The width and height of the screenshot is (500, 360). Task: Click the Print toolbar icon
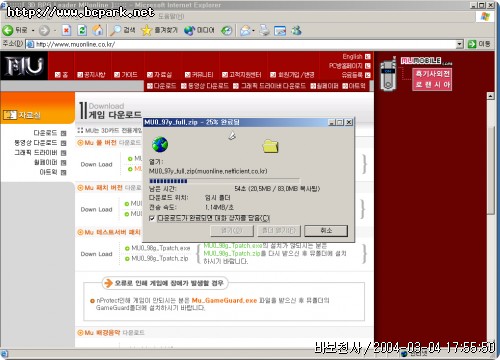tap(265, 31)
